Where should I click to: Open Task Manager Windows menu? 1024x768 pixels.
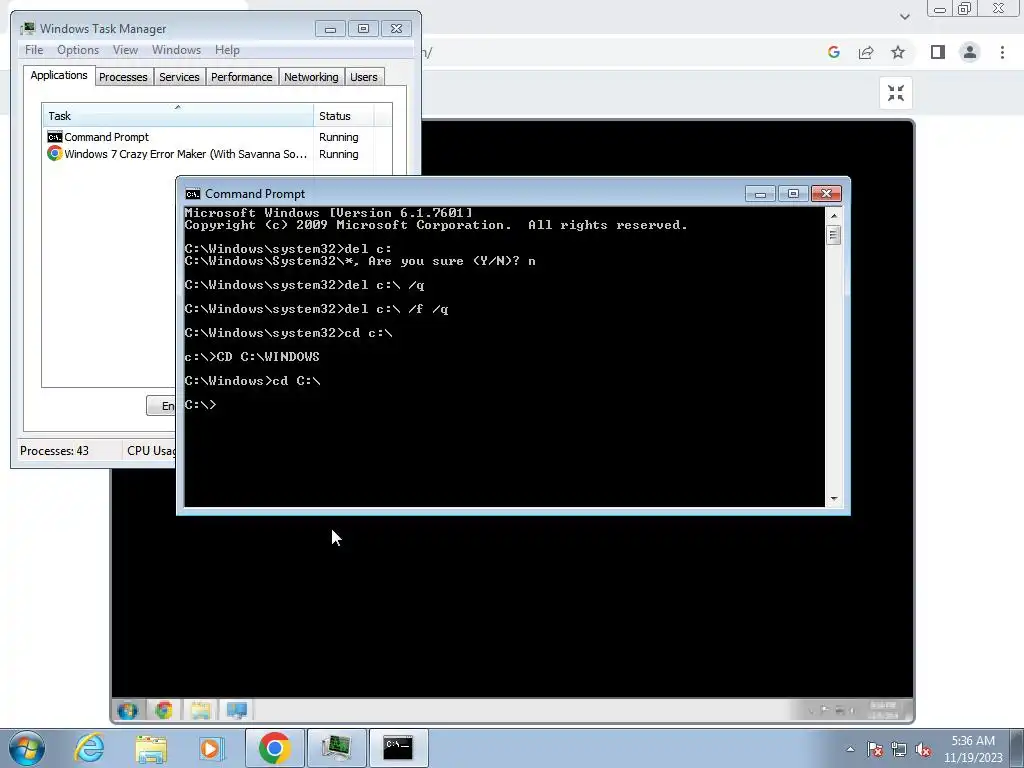(176, 50)
